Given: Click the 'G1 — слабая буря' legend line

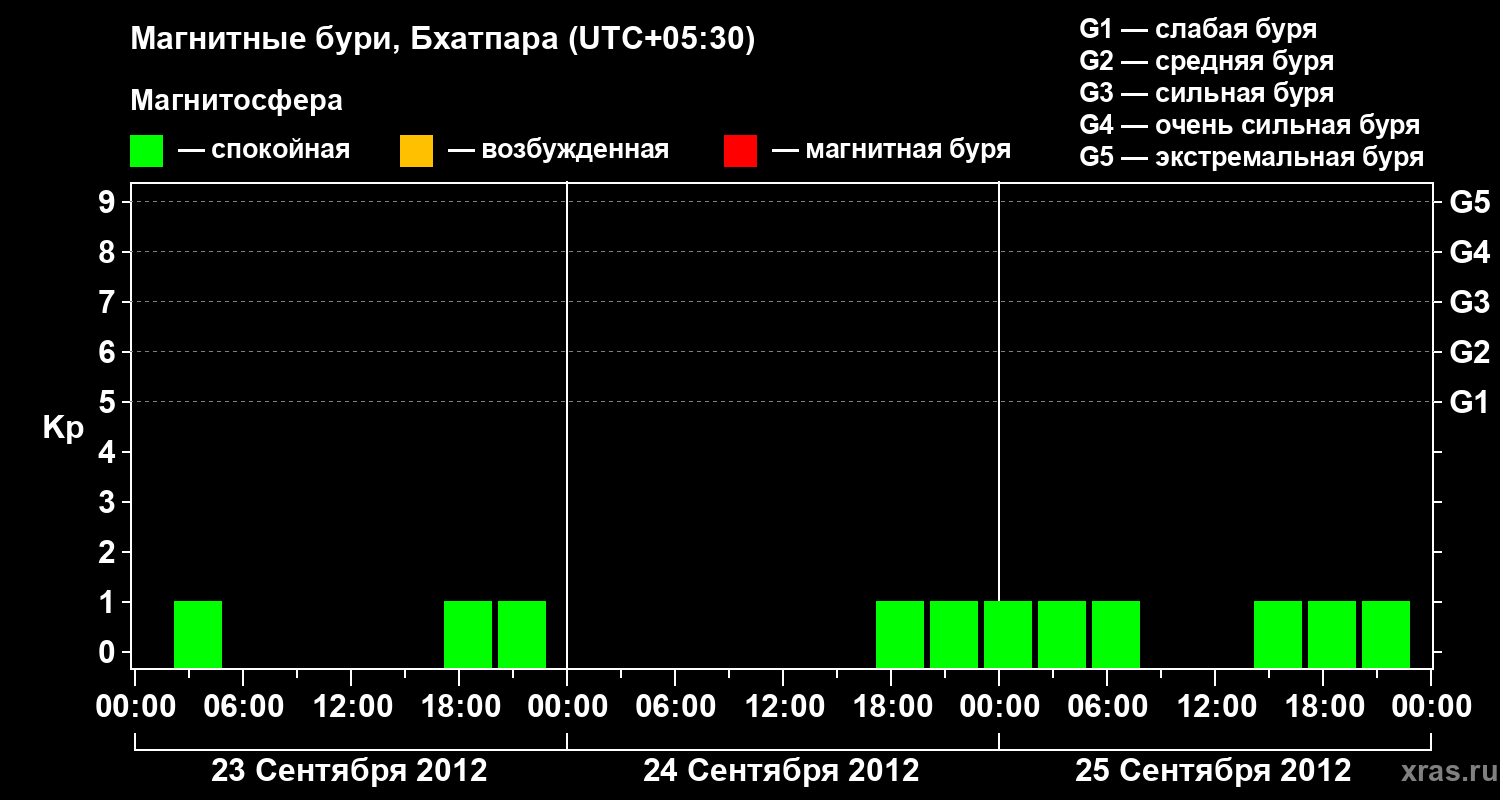Looking at the screenshot, I should point(1198,29).
